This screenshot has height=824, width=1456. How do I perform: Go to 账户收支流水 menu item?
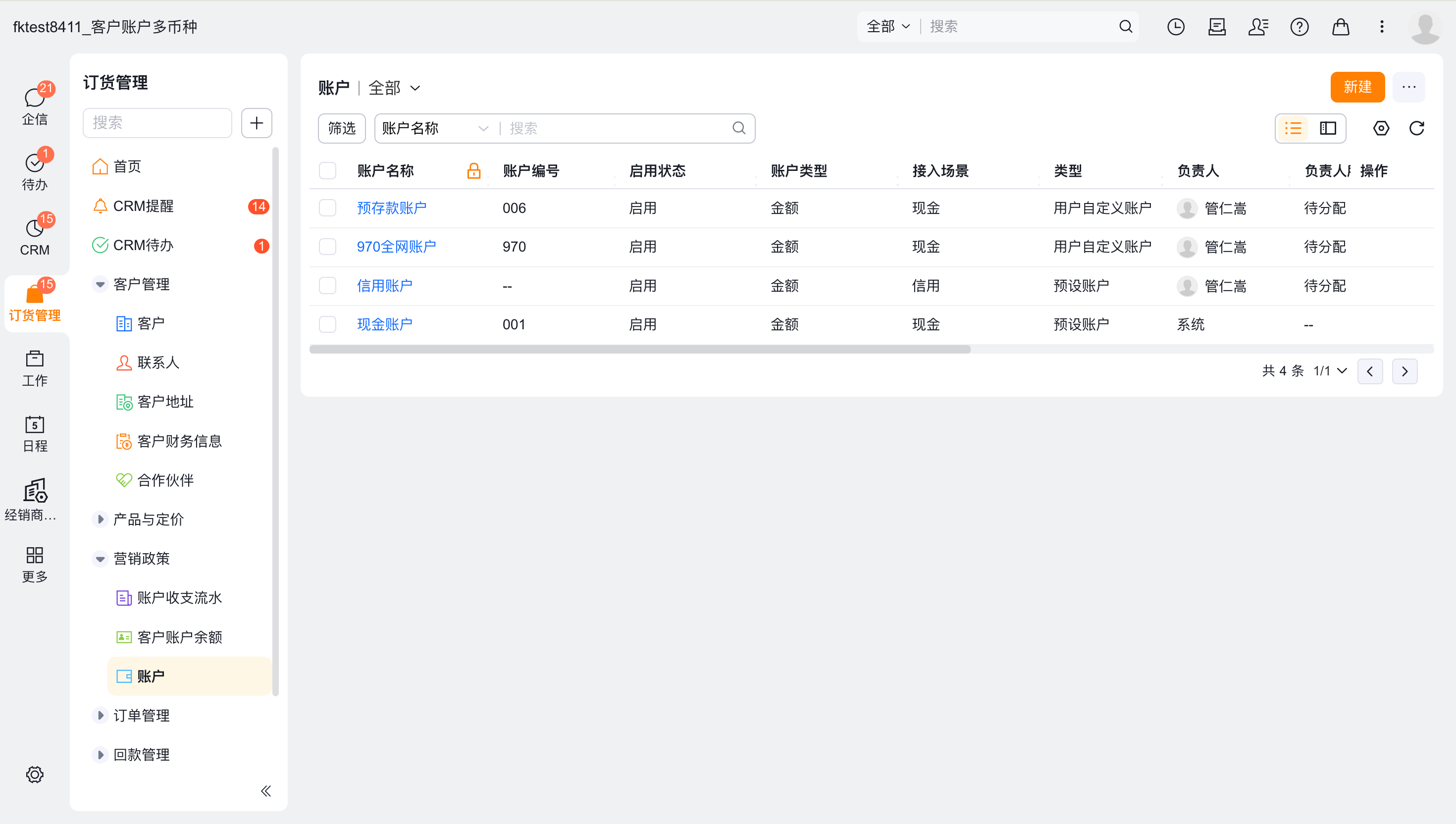point(179,598)
